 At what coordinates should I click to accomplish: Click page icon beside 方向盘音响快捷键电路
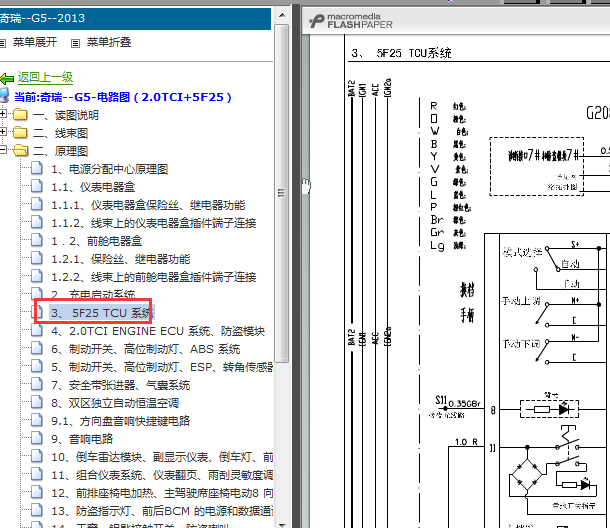(x=37, y=419)
